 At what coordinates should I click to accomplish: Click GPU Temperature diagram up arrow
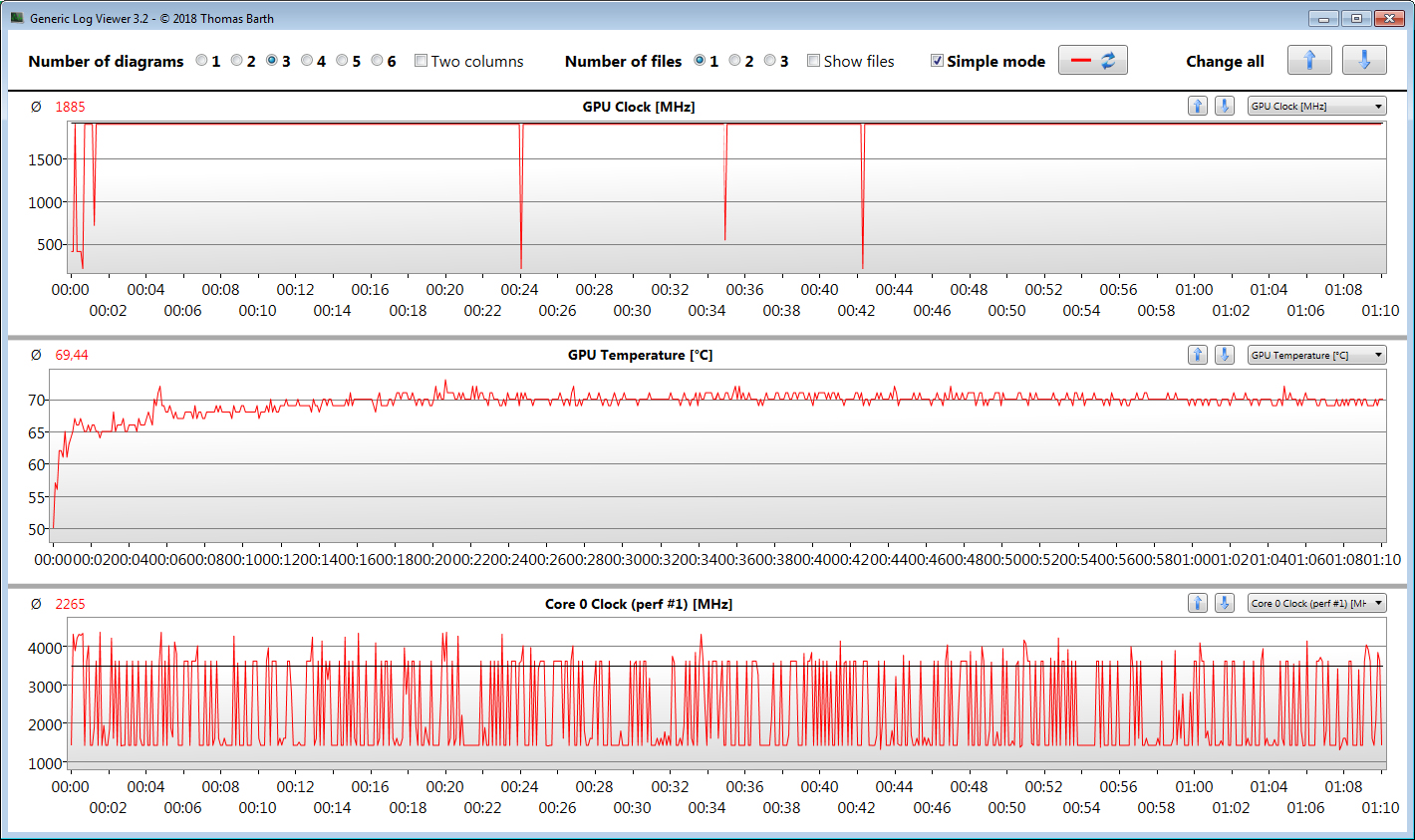click(1198, 355)
